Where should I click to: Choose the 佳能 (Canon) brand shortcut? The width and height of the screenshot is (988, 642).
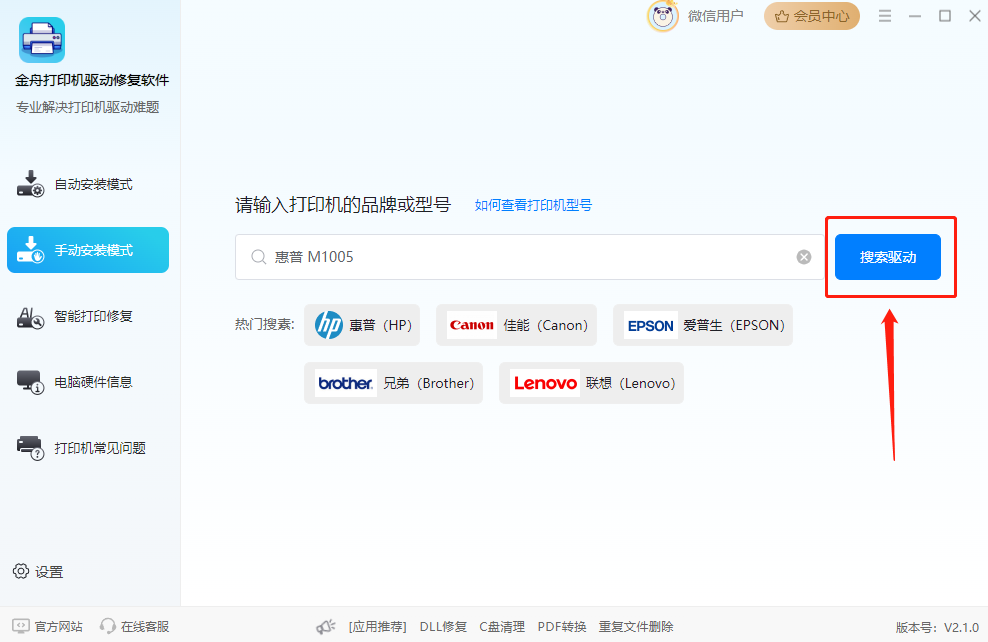pos(516,325)
